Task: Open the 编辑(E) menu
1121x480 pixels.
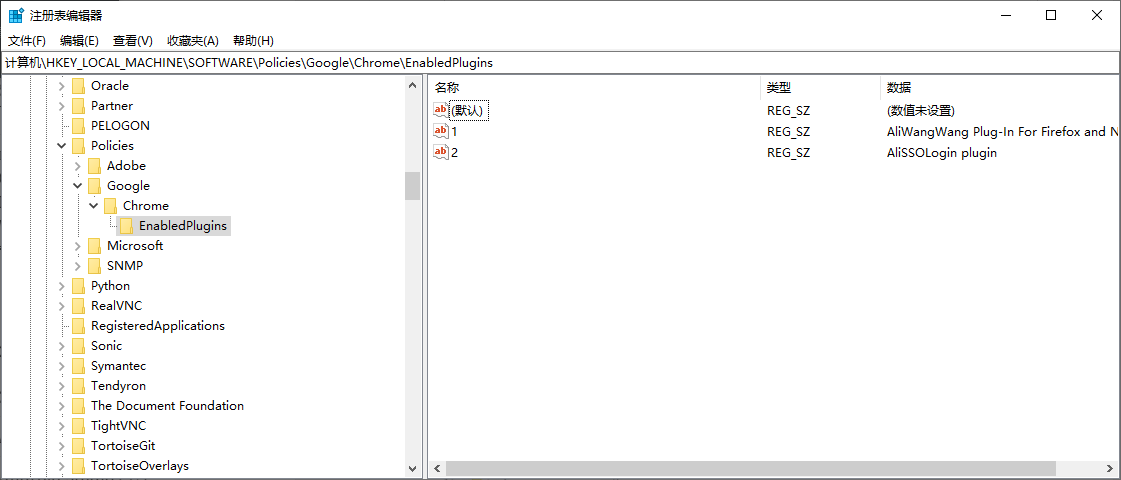Action: click(x=79, y=41)
